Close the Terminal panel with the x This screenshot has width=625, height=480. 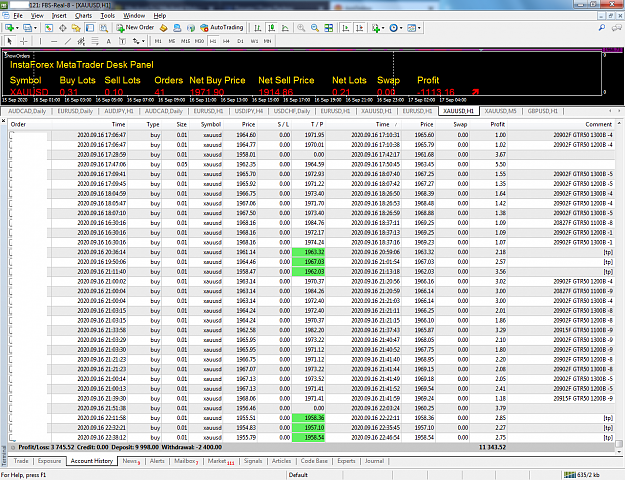pyautogui.click(x=4, y=120)
